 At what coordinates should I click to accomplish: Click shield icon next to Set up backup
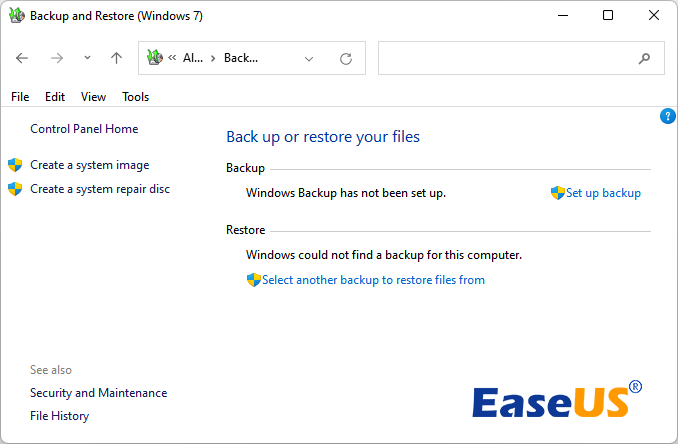click(x=558, y=193)
